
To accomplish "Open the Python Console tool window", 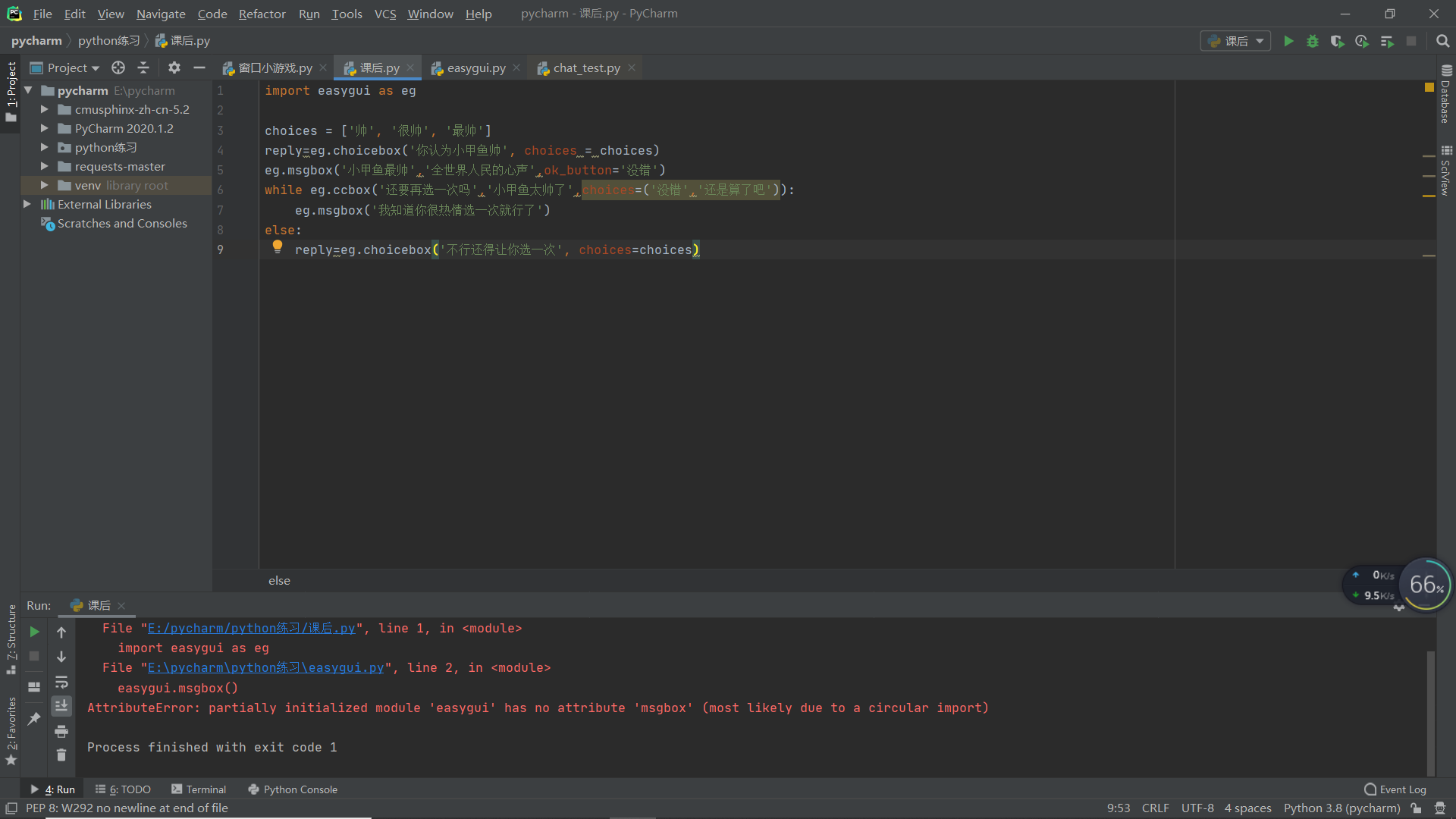I will point(293,789).
